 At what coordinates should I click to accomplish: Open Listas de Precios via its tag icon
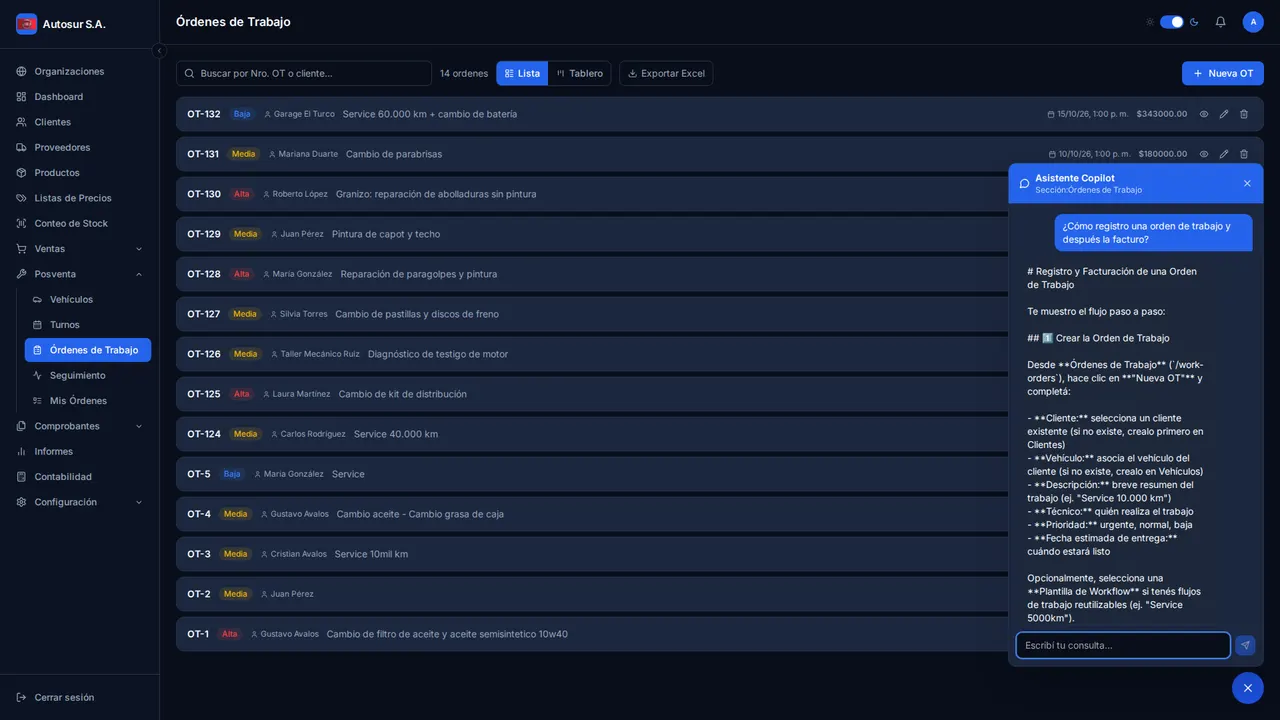pyautogui.click(x=21, y=198)
